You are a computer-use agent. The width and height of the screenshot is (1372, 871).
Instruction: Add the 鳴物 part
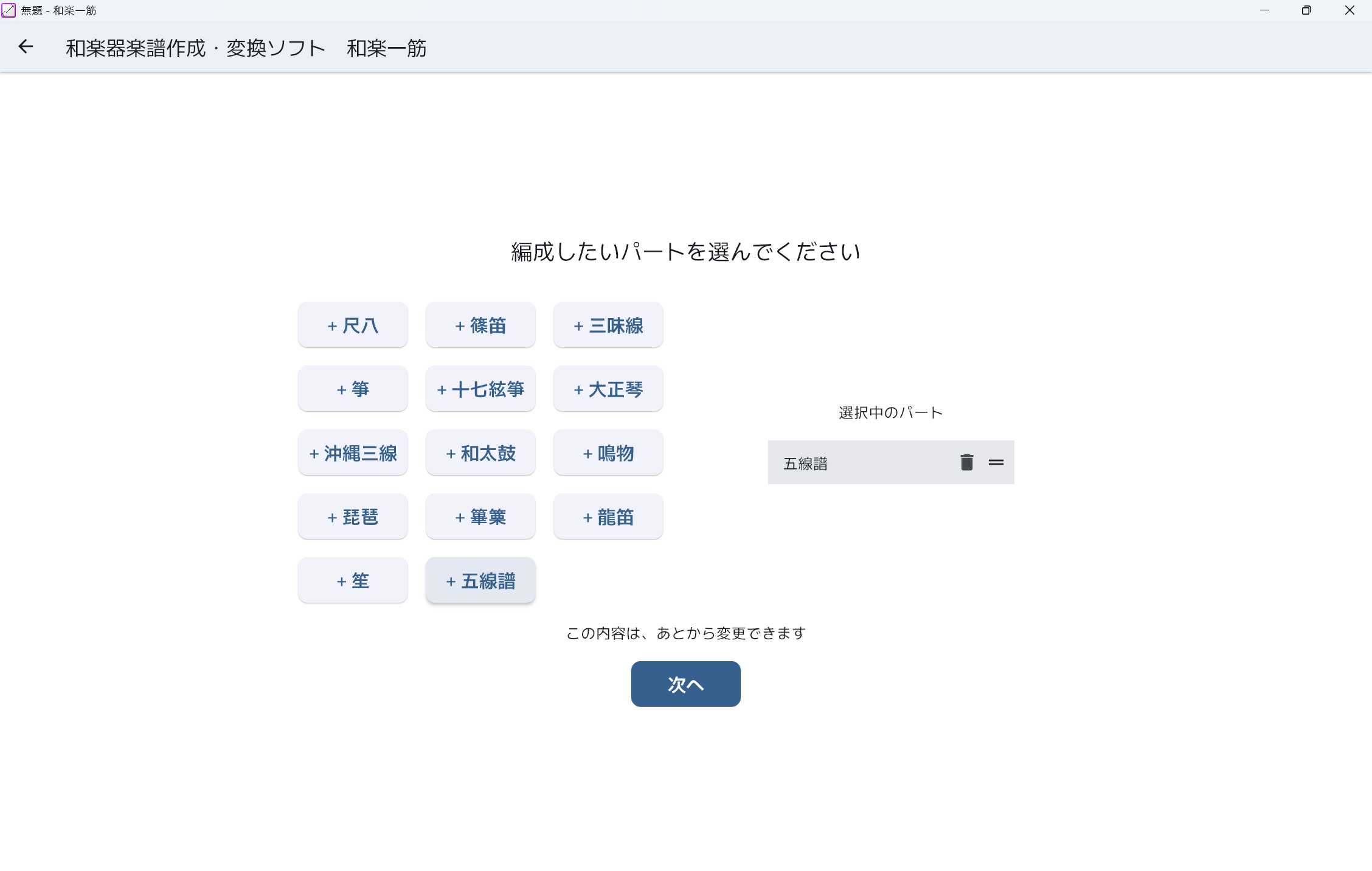click(608, 453)
